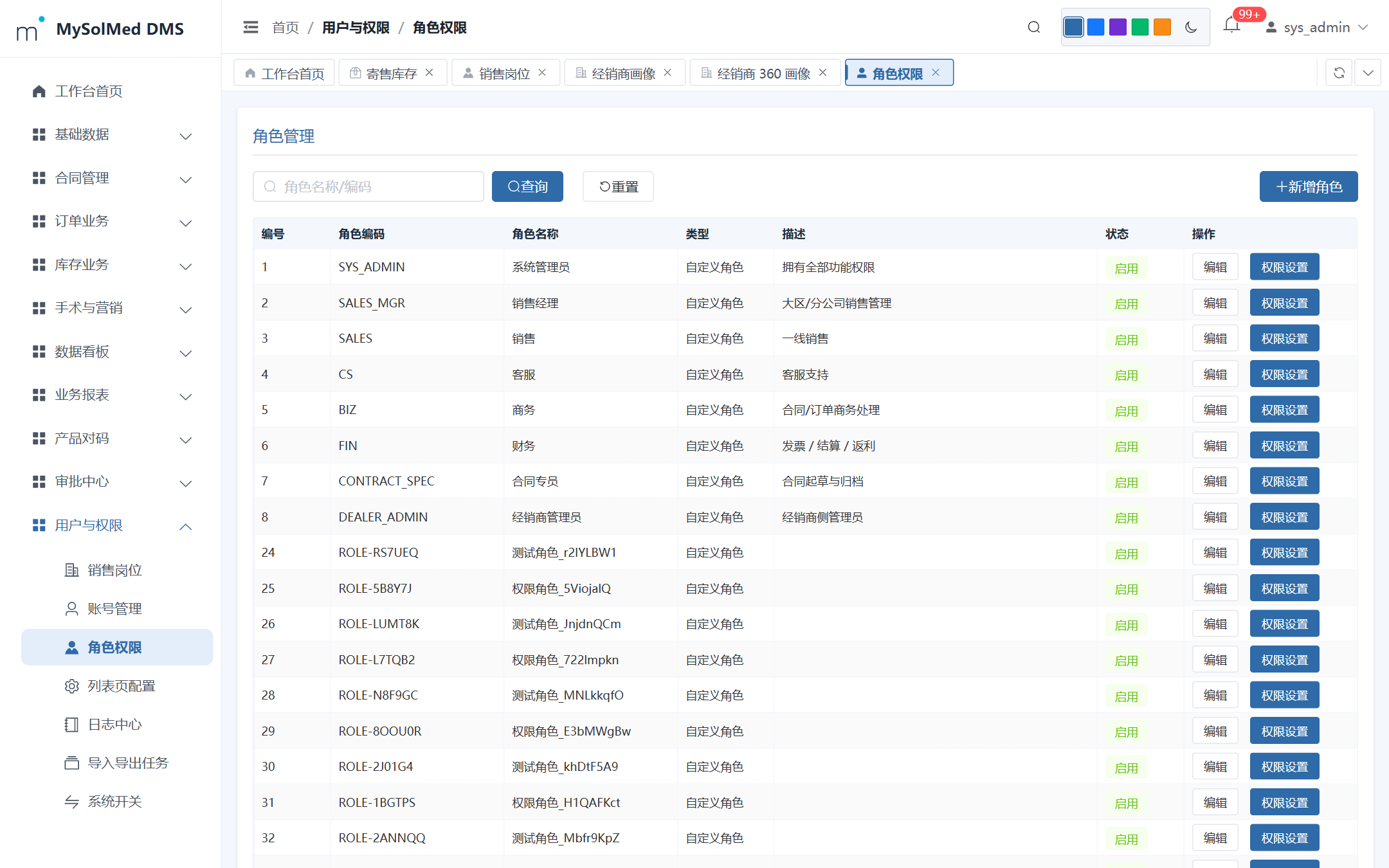
Task: Open the tab list dropdown arrow
Action: coord(1368,73)
